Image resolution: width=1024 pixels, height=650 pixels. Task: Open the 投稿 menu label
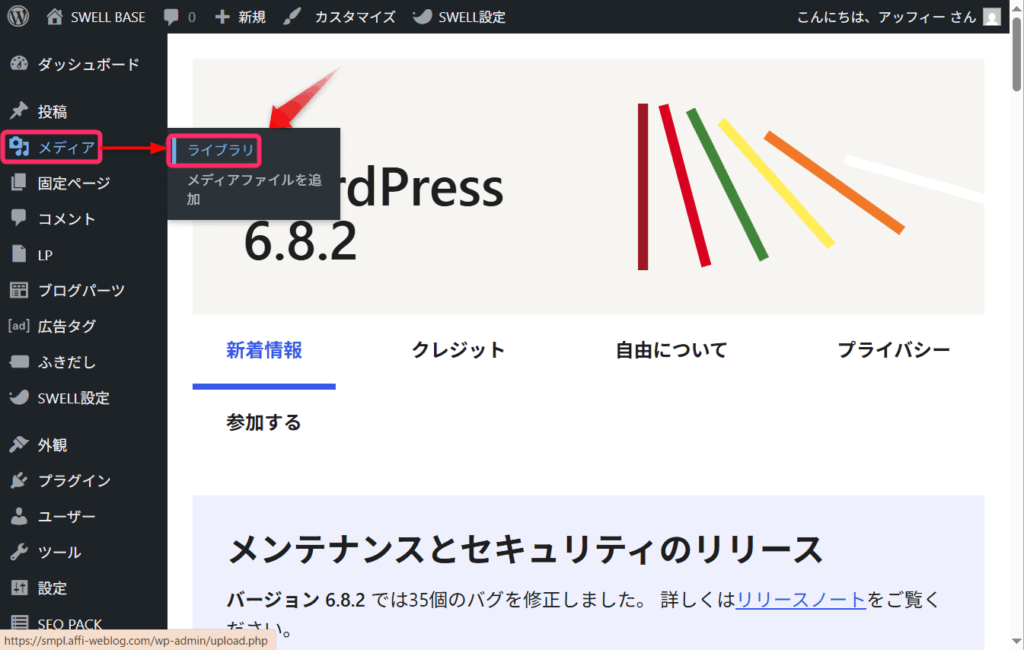click(52, 112)
